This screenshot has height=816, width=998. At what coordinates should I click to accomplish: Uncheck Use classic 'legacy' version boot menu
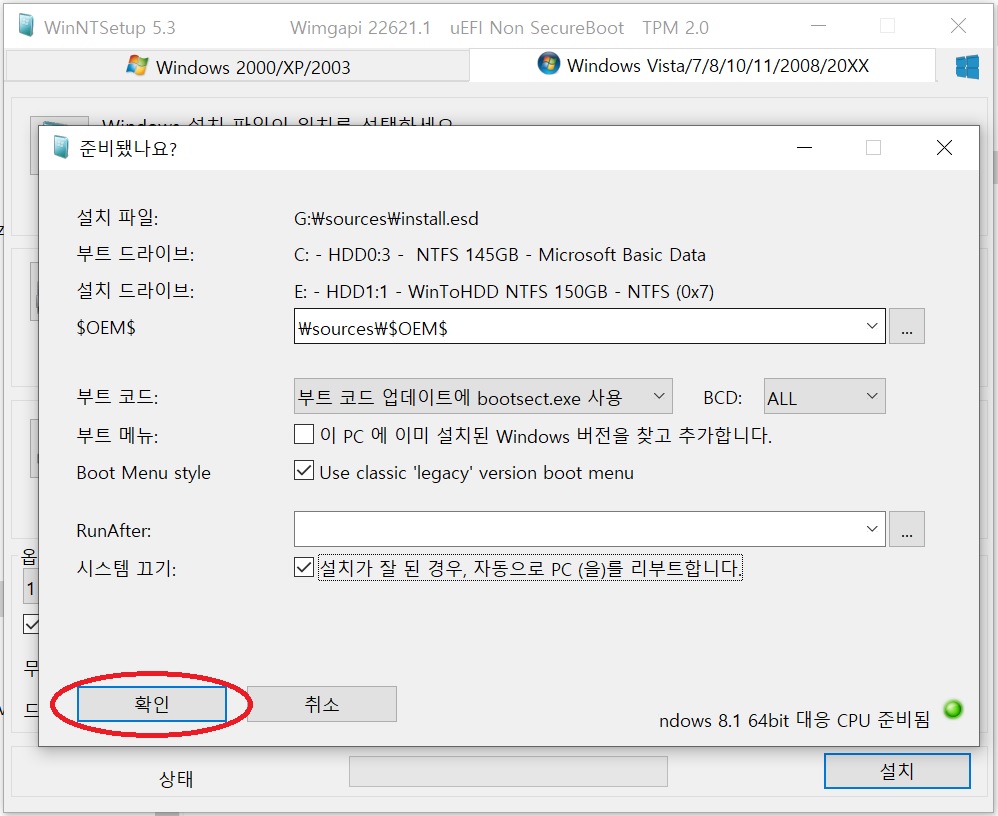tap(304, 471)
